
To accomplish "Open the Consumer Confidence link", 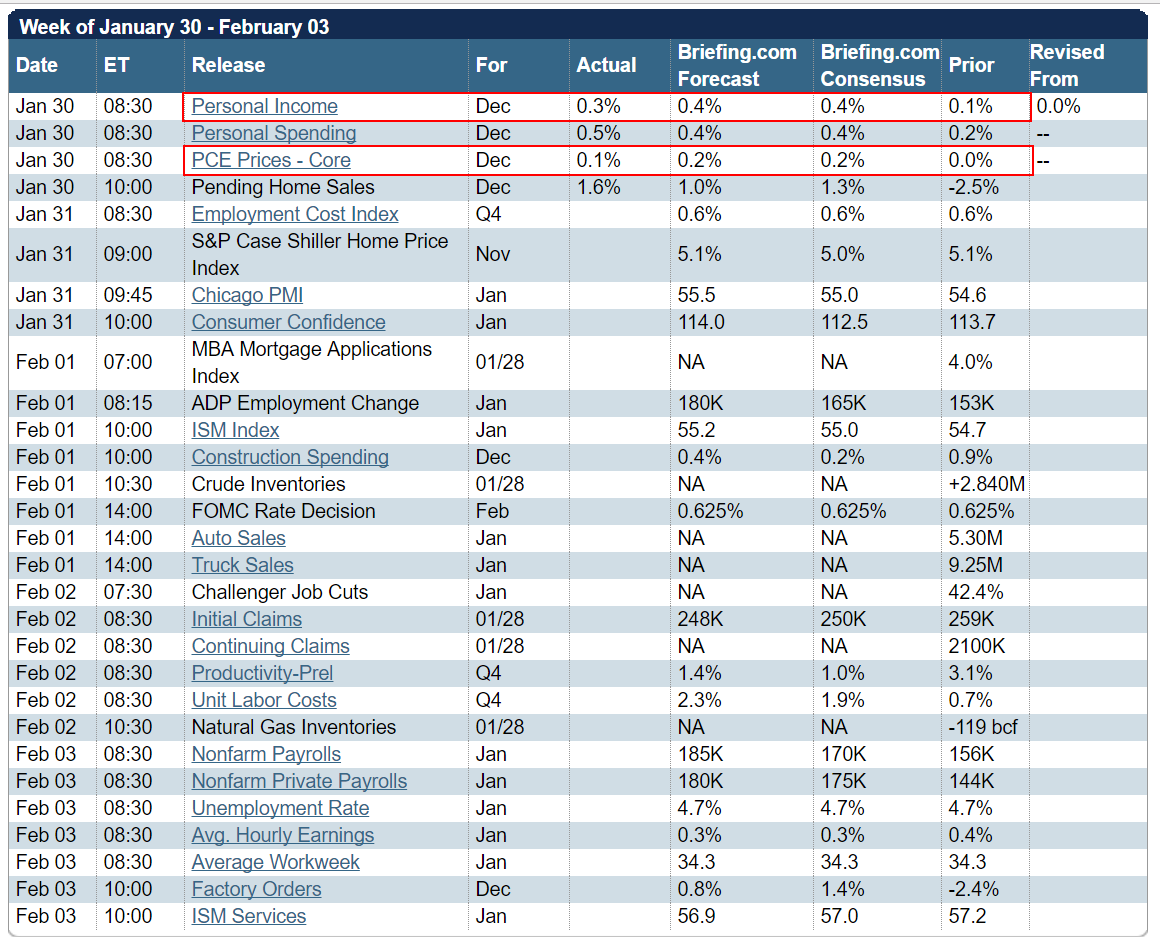I will 289,323.
